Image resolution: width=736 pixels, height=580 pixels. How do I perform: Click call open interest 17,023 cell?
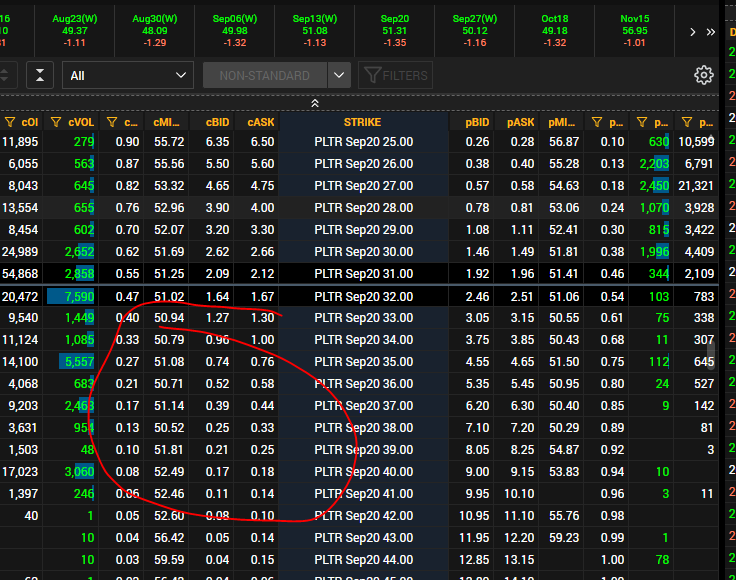(x=20, y=472)
